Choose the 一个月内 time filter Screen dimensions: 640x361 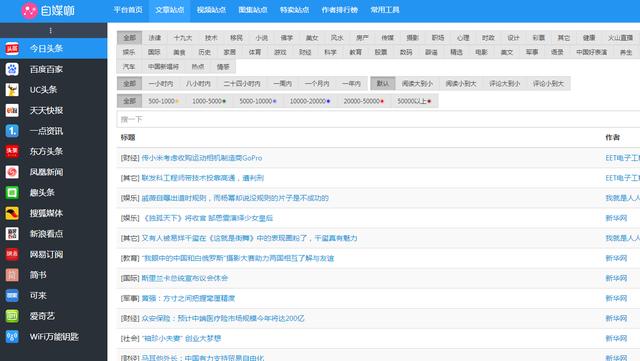point(317,84)
